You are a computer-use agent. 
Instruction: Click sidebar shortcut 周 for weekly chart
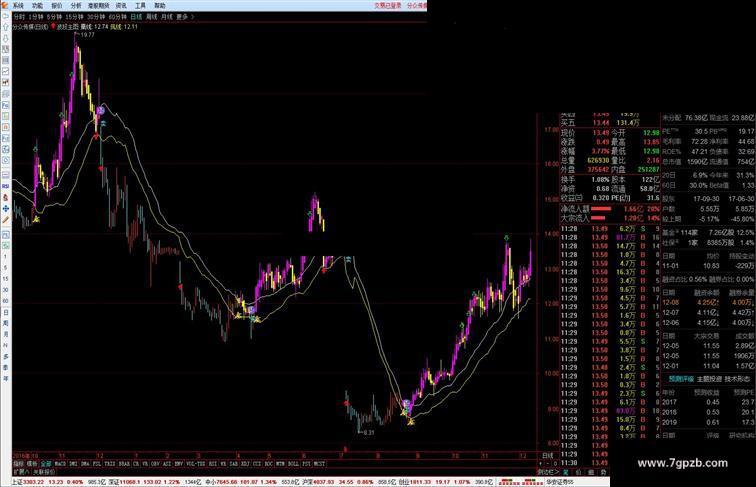[5, 323]
